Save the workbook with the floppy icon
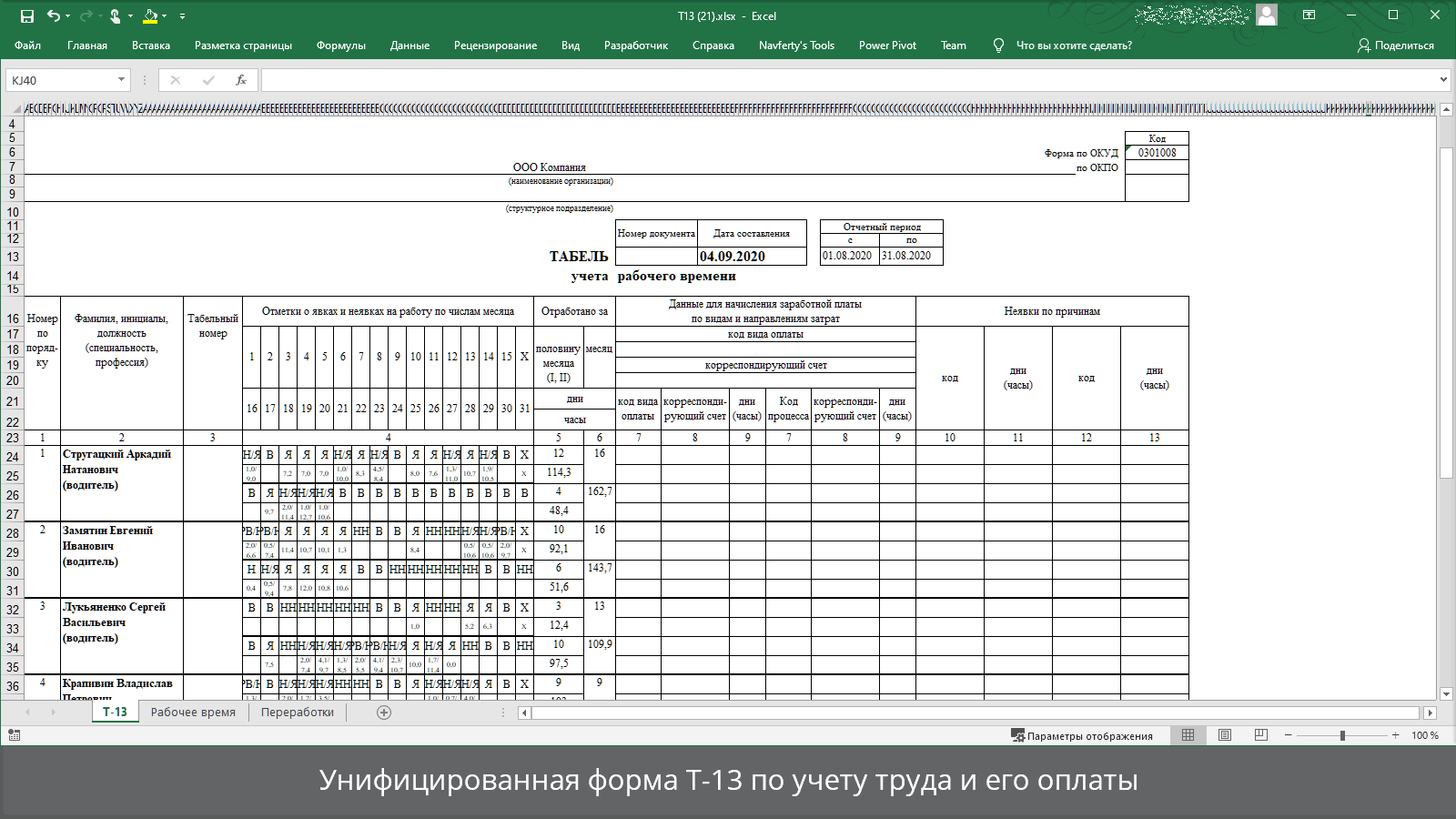This screenshot has width=1456, height=819. pyautogui.click(x=27, y=16)
